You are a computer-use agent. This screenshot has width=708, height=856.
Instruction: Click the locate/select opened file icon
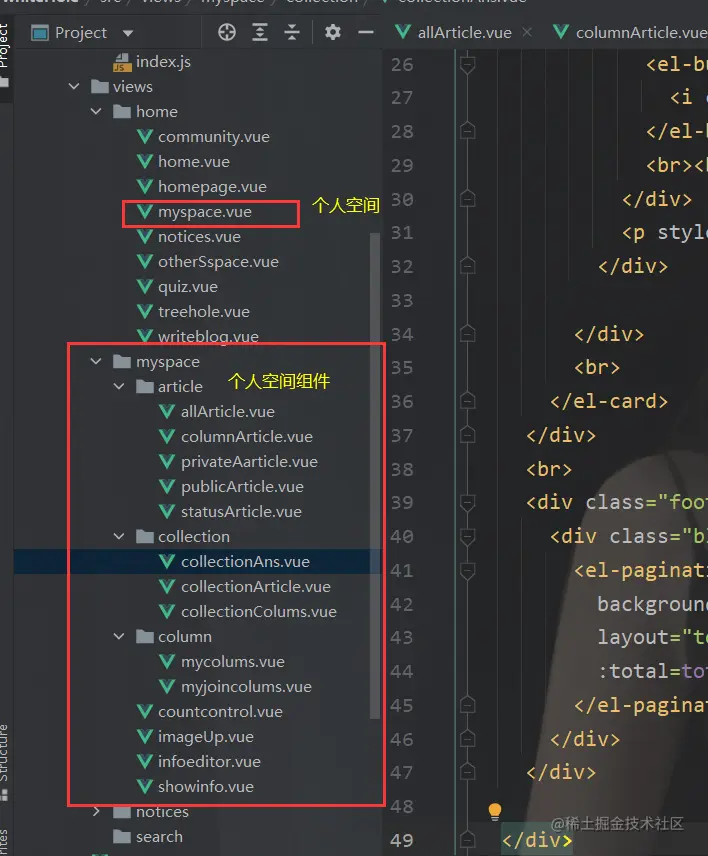pyautogui.click(x=227, y=33)
